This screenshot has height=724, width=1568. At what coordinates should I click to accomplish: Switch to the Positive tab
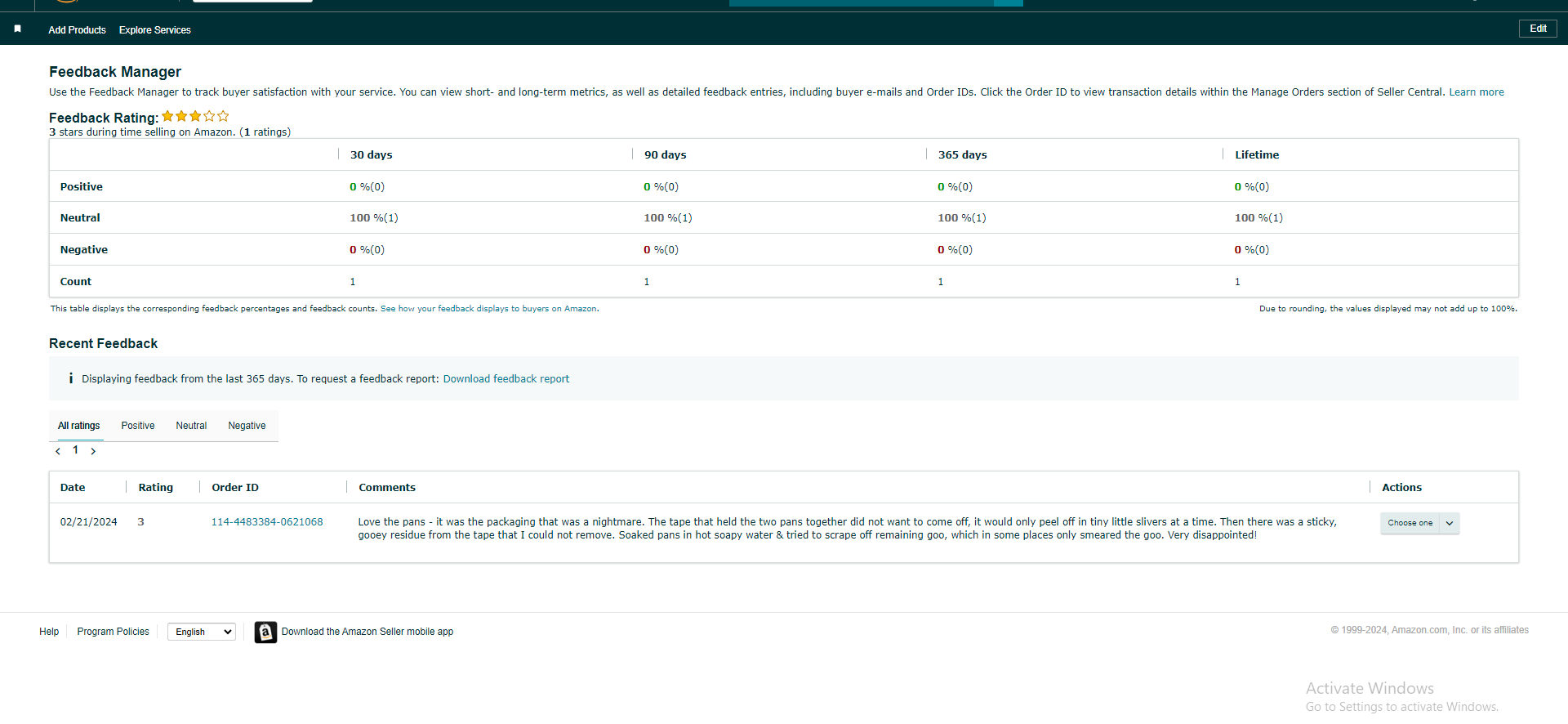coord(138,426)
